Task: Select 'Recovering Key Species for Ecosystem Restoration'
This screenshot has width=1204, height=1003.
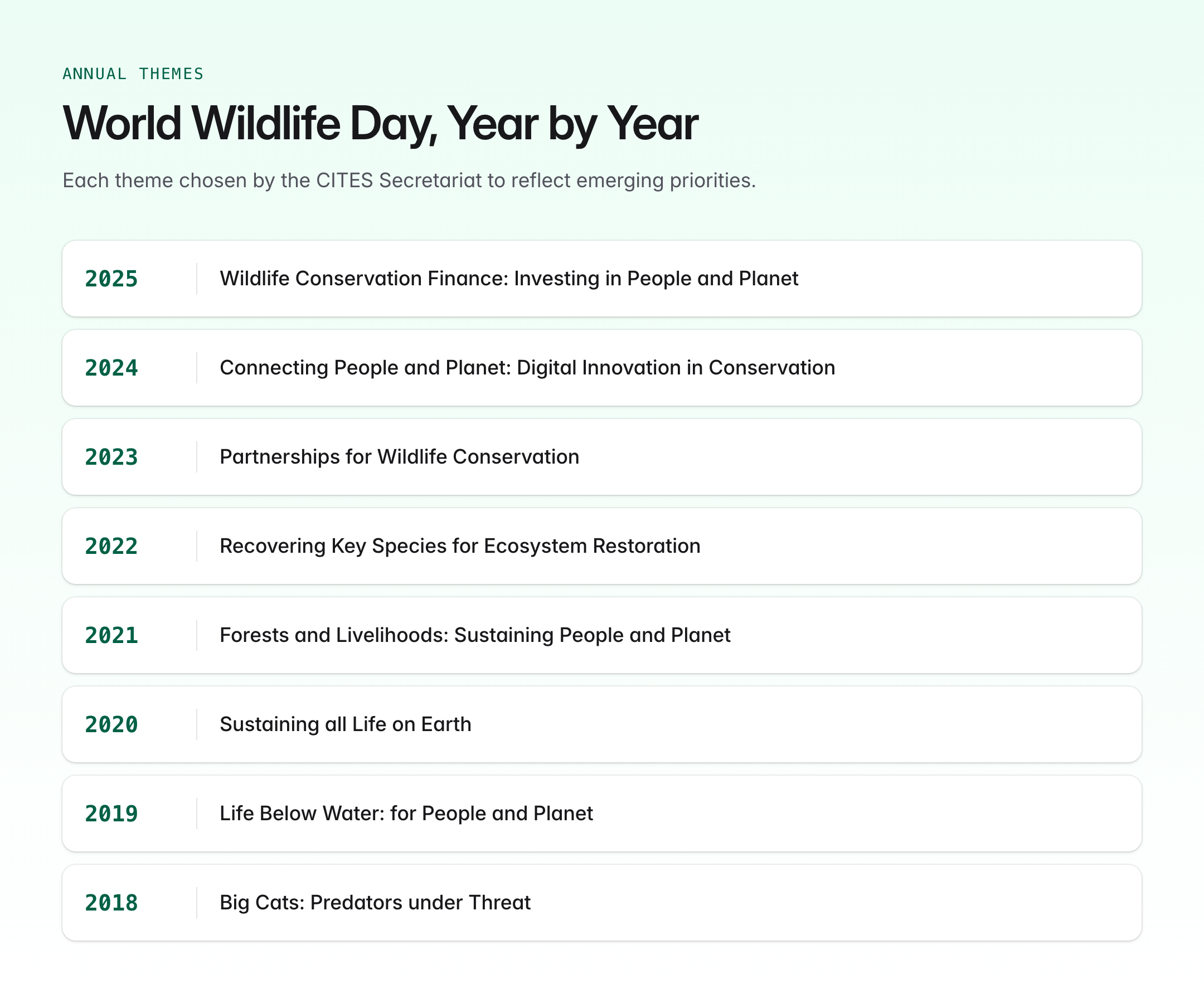Action: [460, 546]
